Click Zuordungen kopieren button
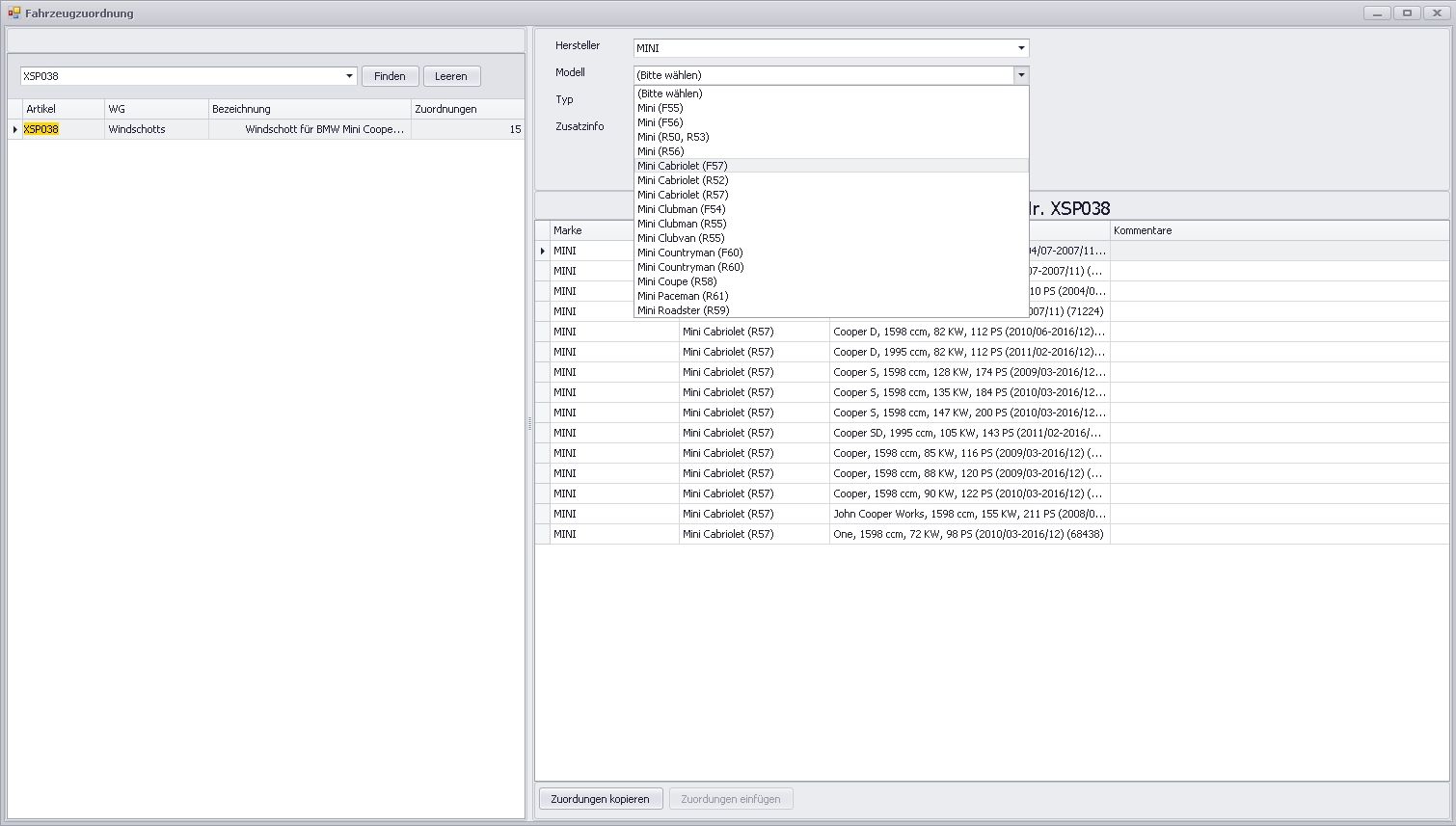The width and height of the screenshot is (1456, 826). click(600, 799)
